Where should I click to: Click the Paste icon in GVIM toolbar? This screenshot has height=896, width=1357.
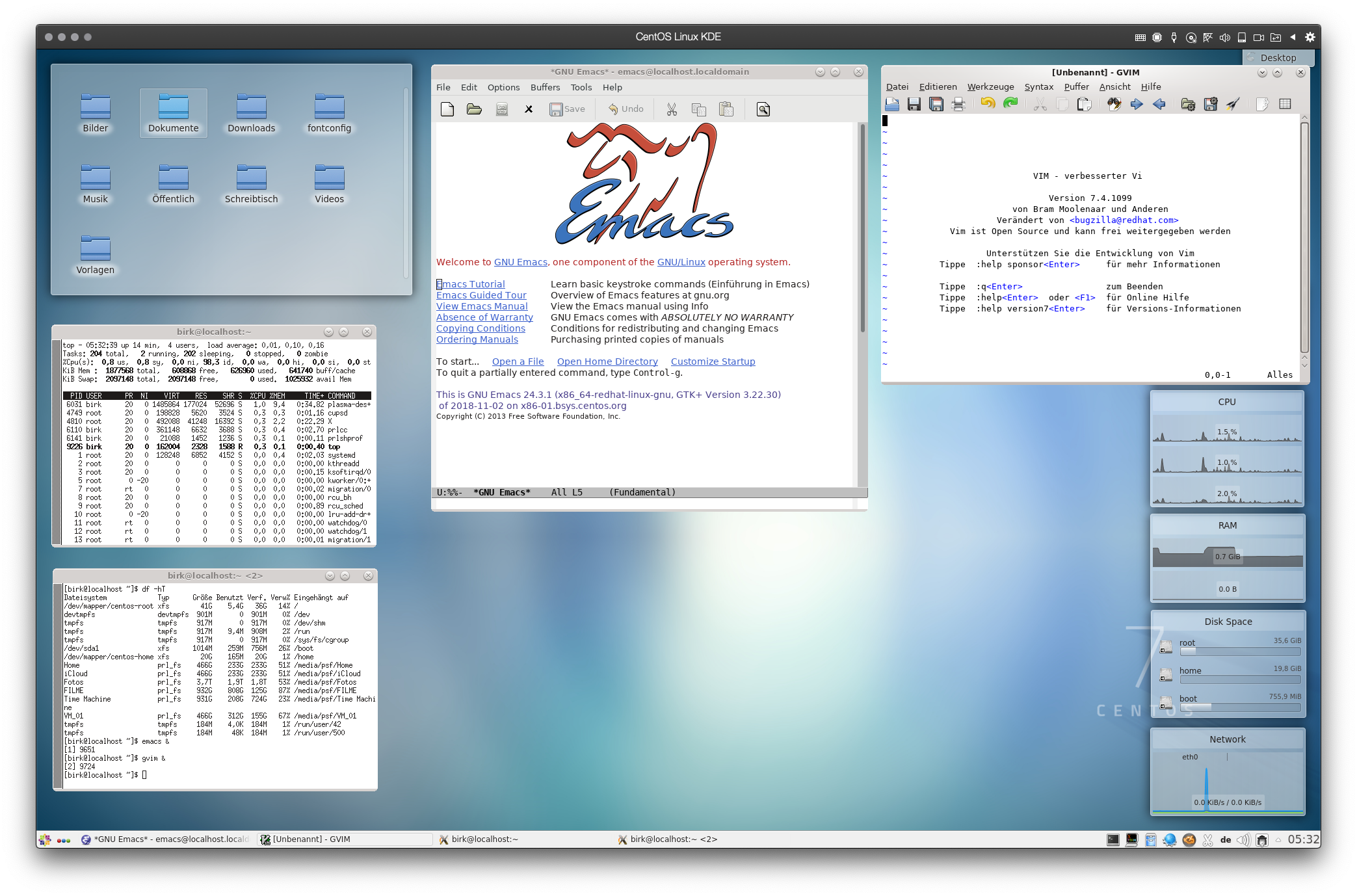tap(1084, 104)
